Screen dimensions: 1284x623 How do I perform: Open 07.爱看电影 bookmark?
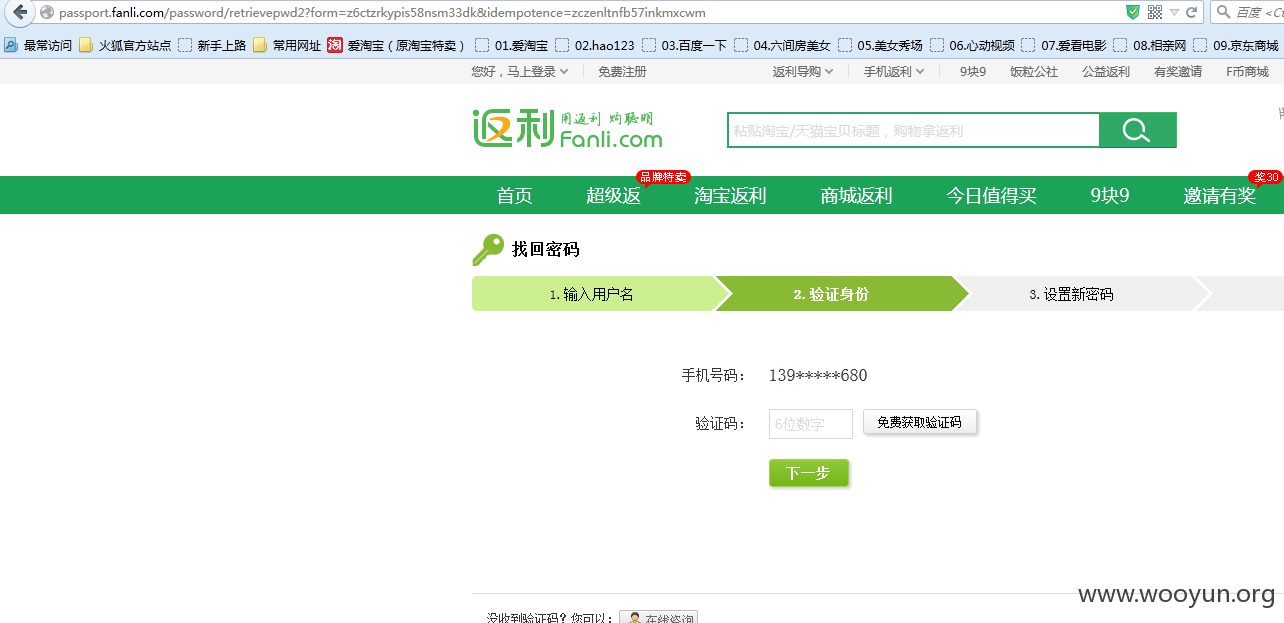pos(1064,45)
